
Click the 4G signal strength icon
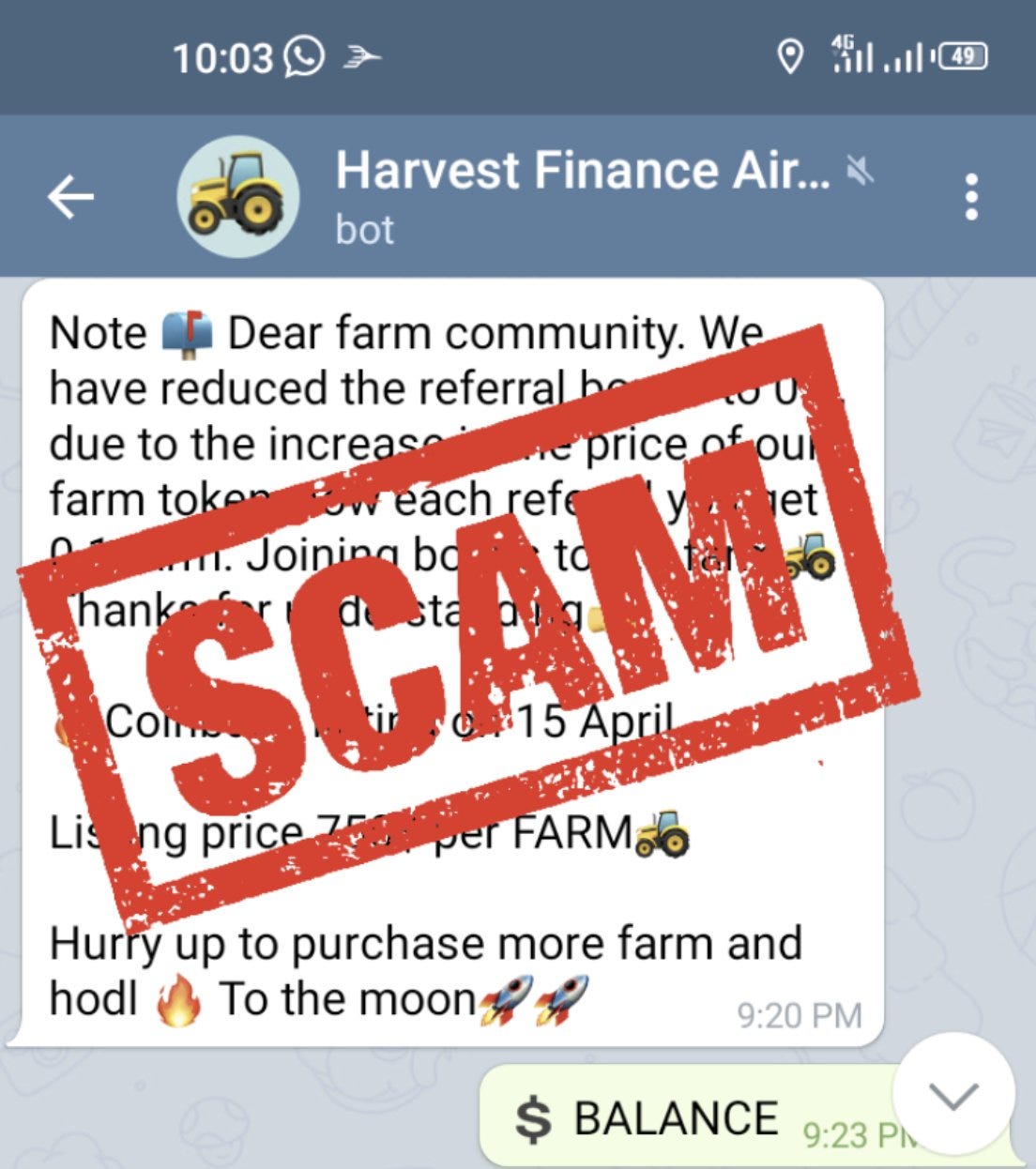click(x=852, y=54)
